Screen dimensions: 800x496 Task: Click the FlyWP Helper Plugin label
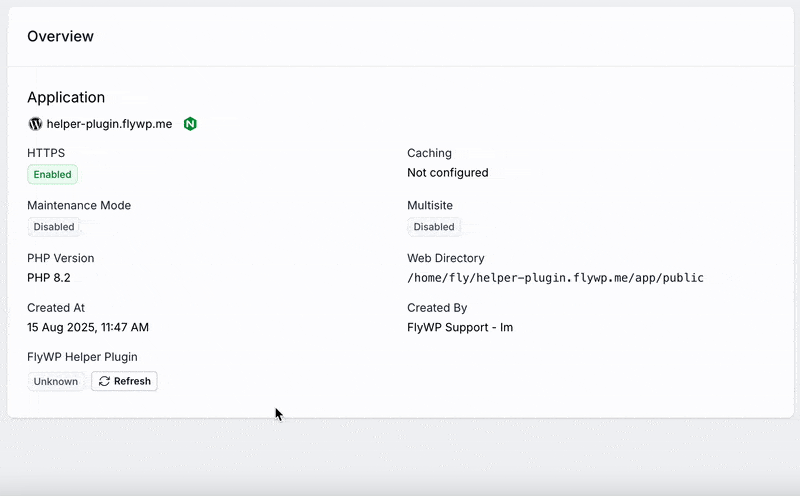click(82, 357)
